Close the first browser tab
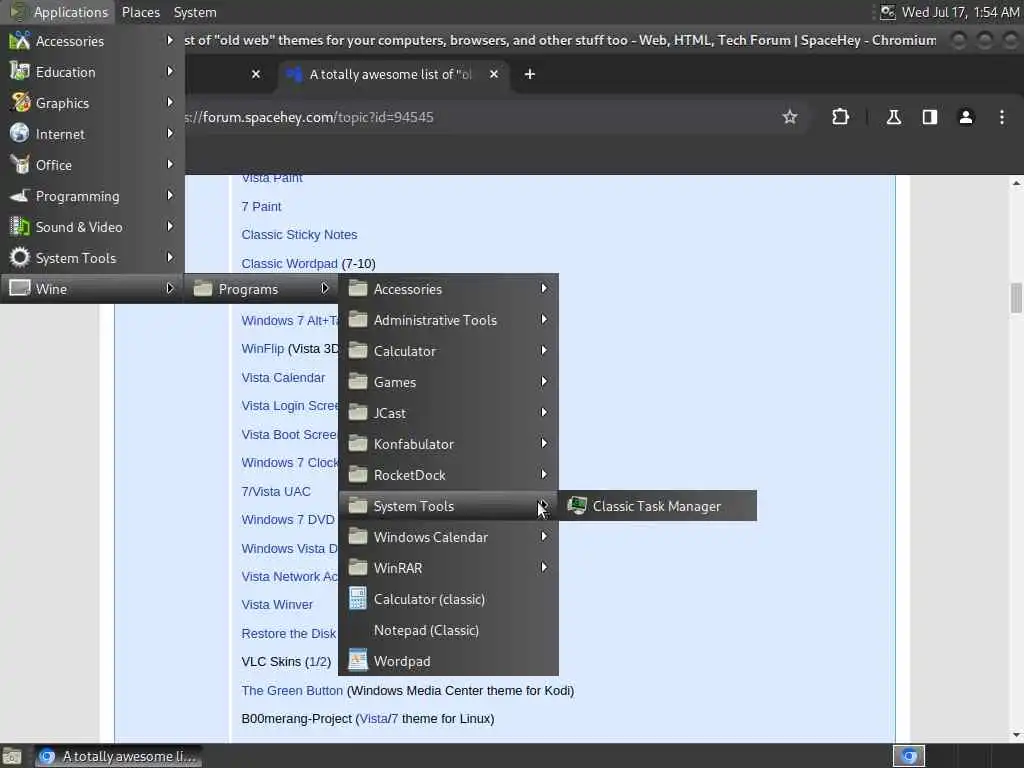 [x=256, y=74]
